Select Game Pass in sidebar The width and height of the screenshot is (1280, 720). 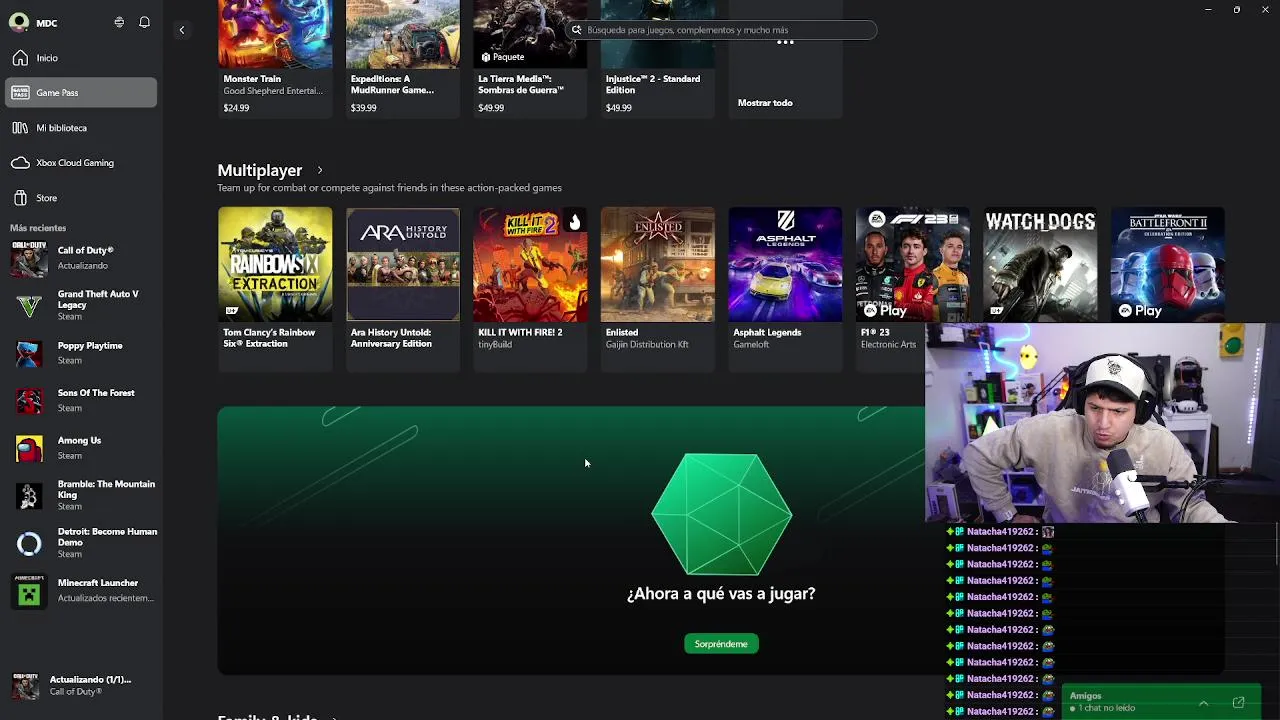(x=81, y=92)
